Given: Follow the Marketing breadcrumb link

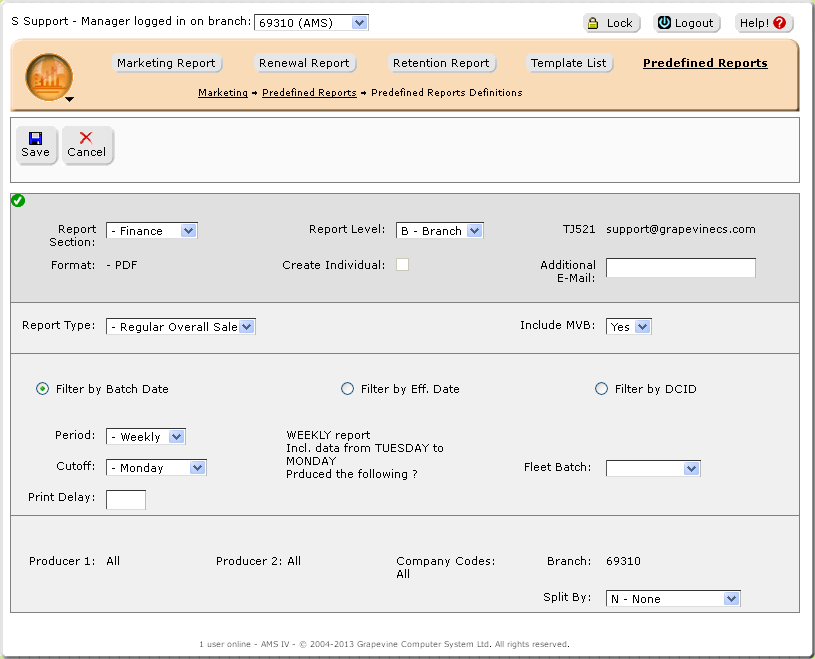Looking at the screenshot, I should pyautogui.click(x=223, y=93).
